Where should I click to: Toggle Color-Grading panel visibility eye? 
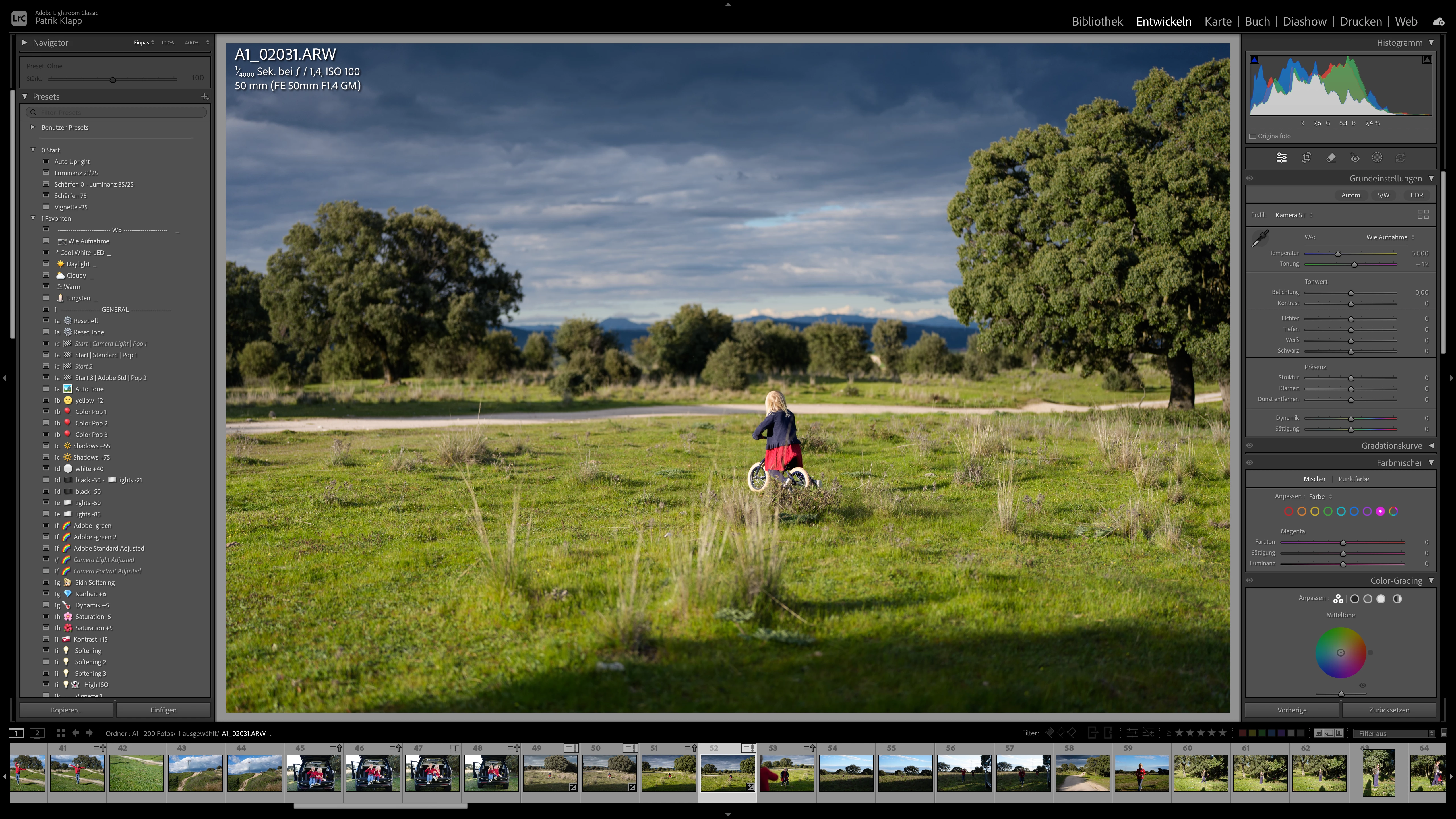click(x=1250, y=580)
